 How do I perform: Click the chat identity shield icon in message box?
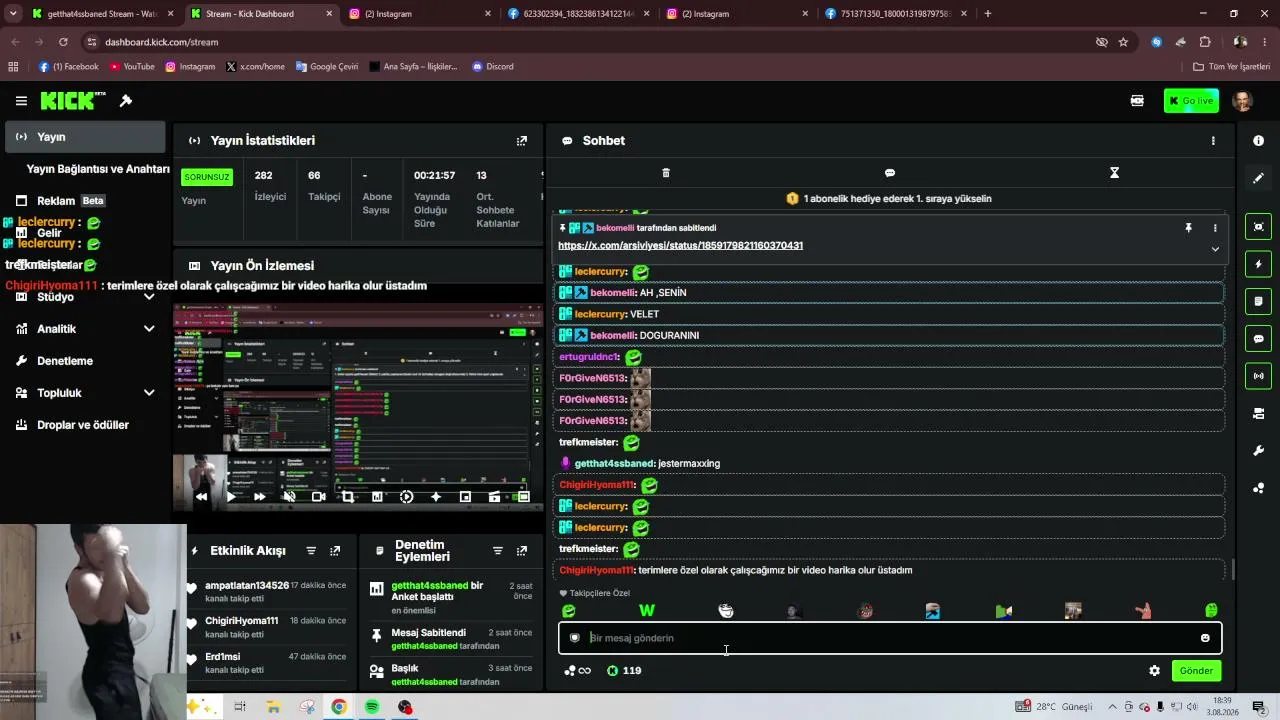[x=575, y=638]
